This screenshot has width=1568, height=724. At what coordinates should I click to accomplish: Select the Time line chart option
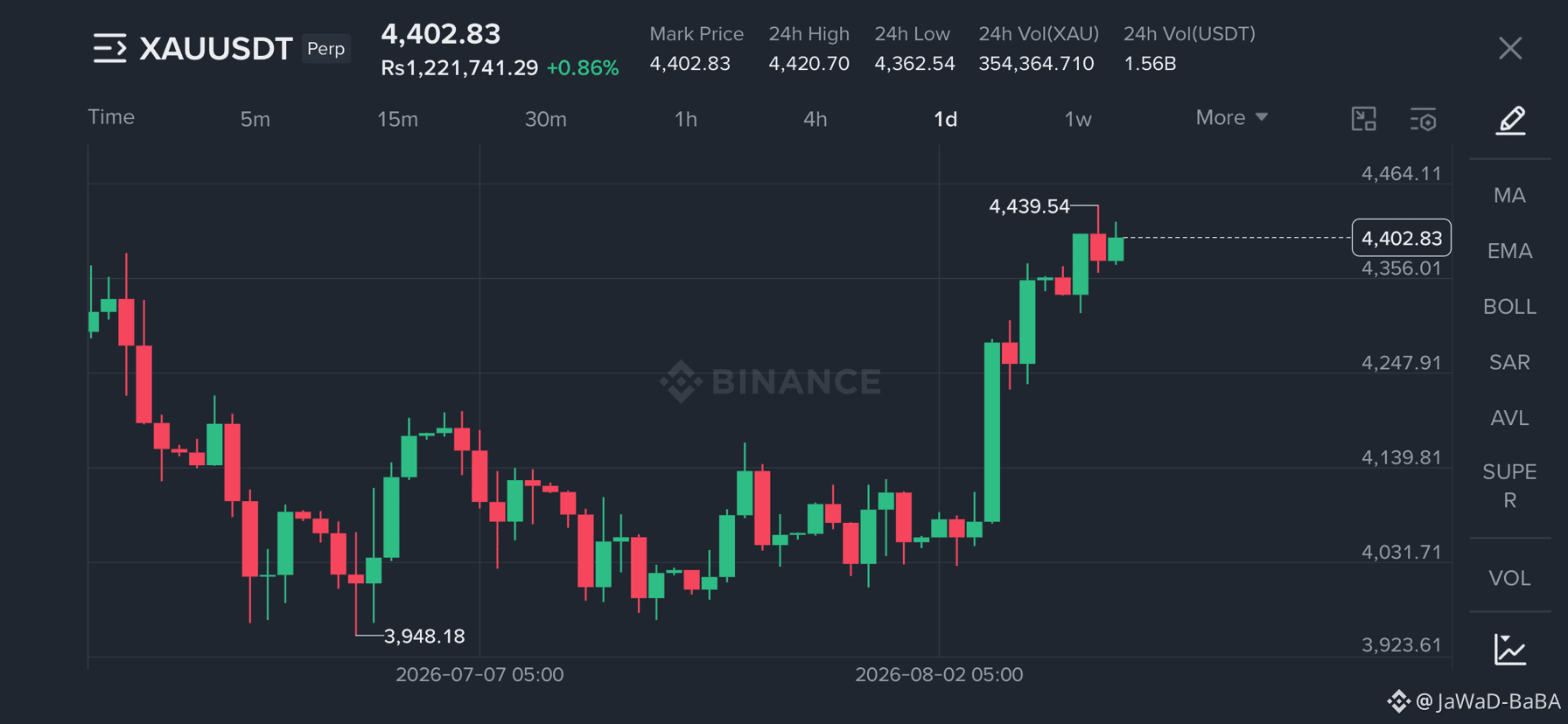[x=111, y=117]
